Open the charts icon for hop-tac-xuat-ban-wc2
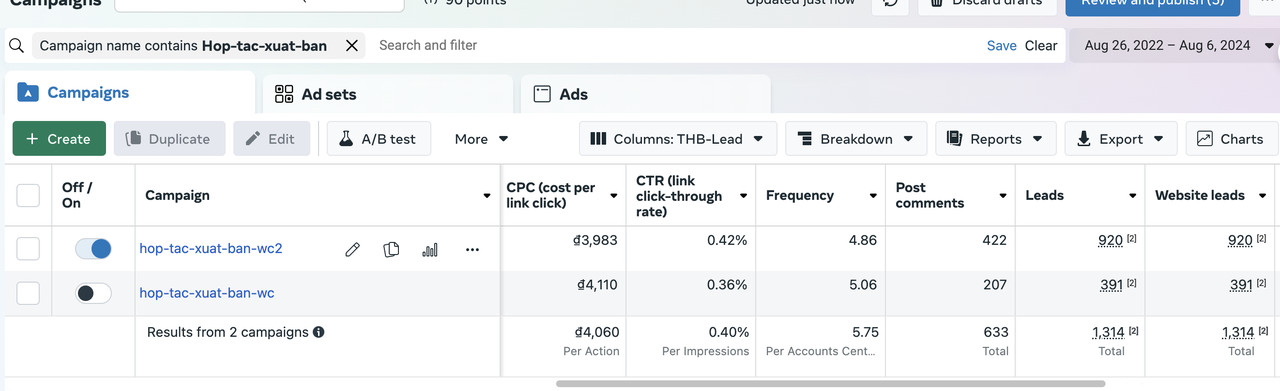This screenshot has height=391, width=1280. (x=430, y=249)
